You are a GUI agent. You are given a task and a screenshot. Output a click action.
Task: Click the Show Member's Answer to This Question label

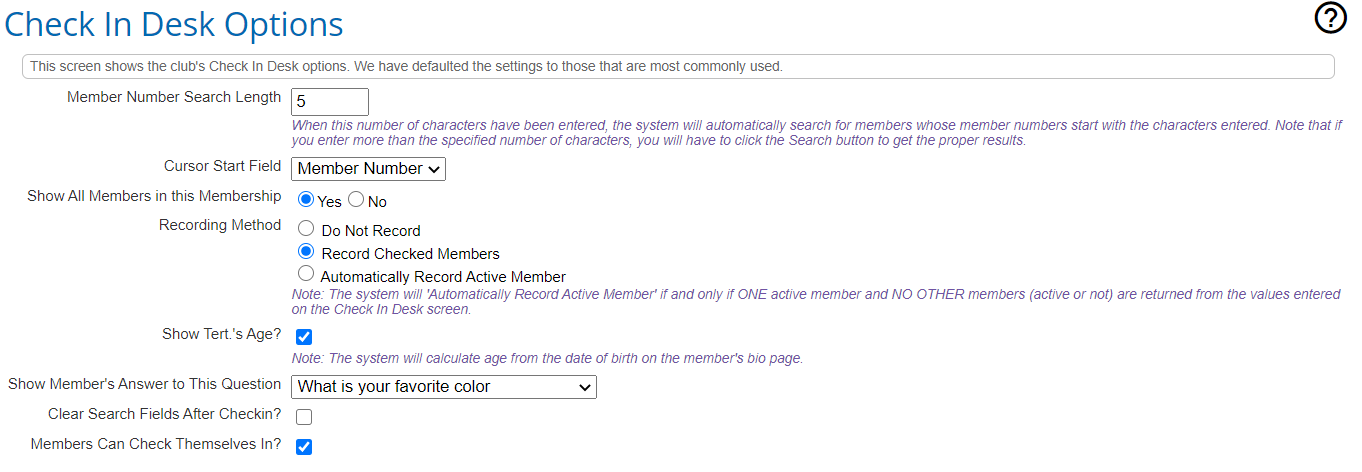point(145,384)
